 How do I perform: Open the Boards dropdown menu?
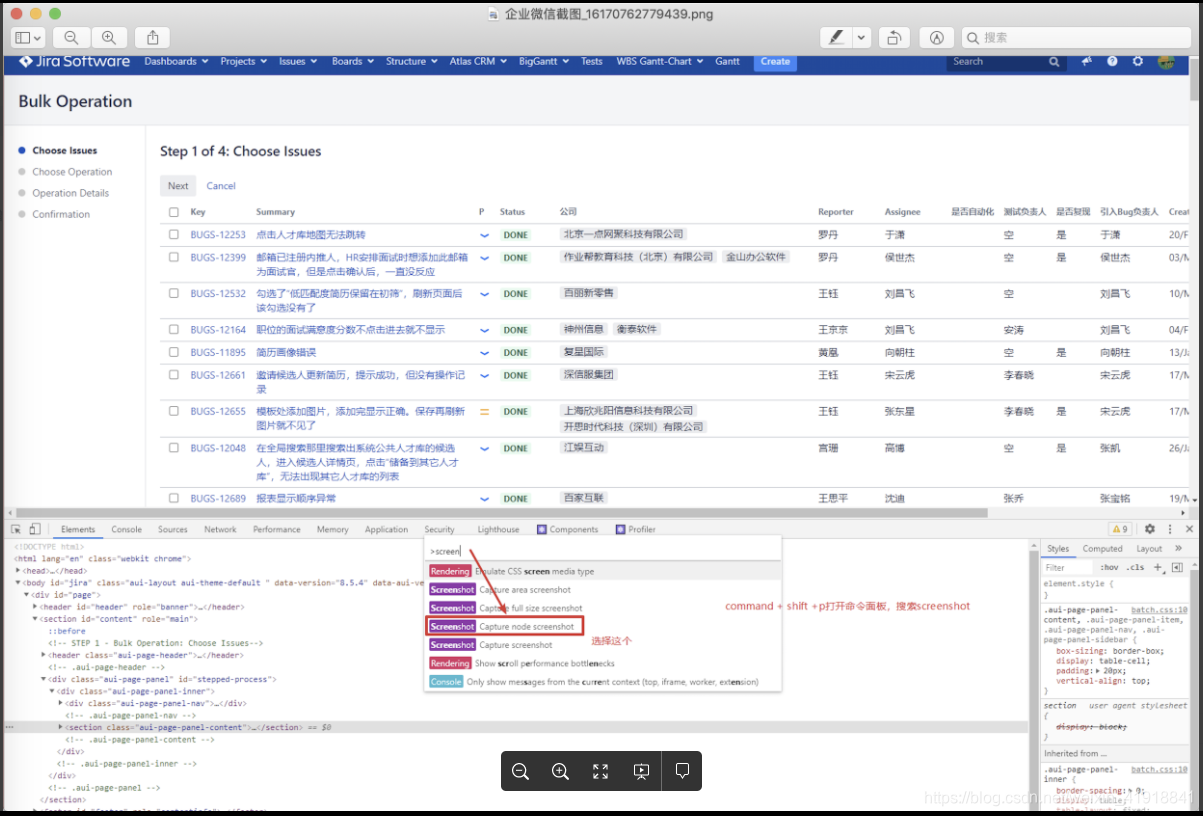[352, 61]
